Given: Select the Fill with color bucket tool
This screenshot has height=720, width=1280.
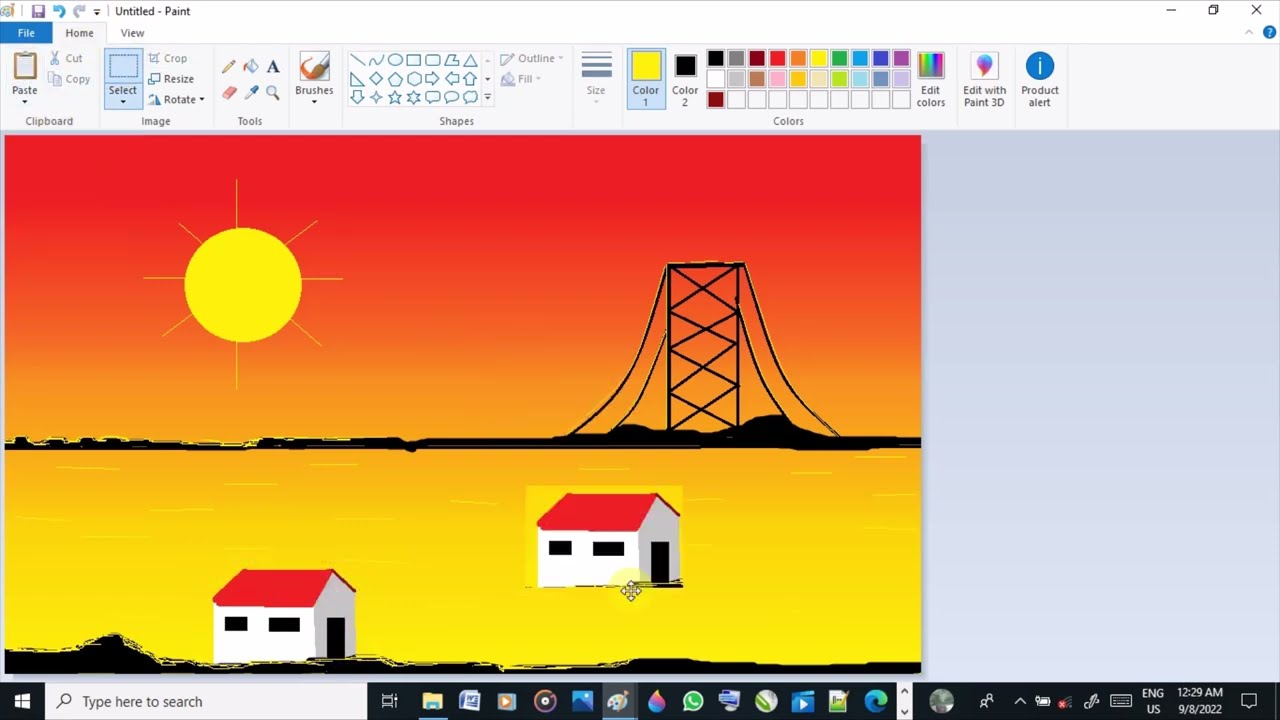Looking at the screenshot, I should [x=250, y=66].
